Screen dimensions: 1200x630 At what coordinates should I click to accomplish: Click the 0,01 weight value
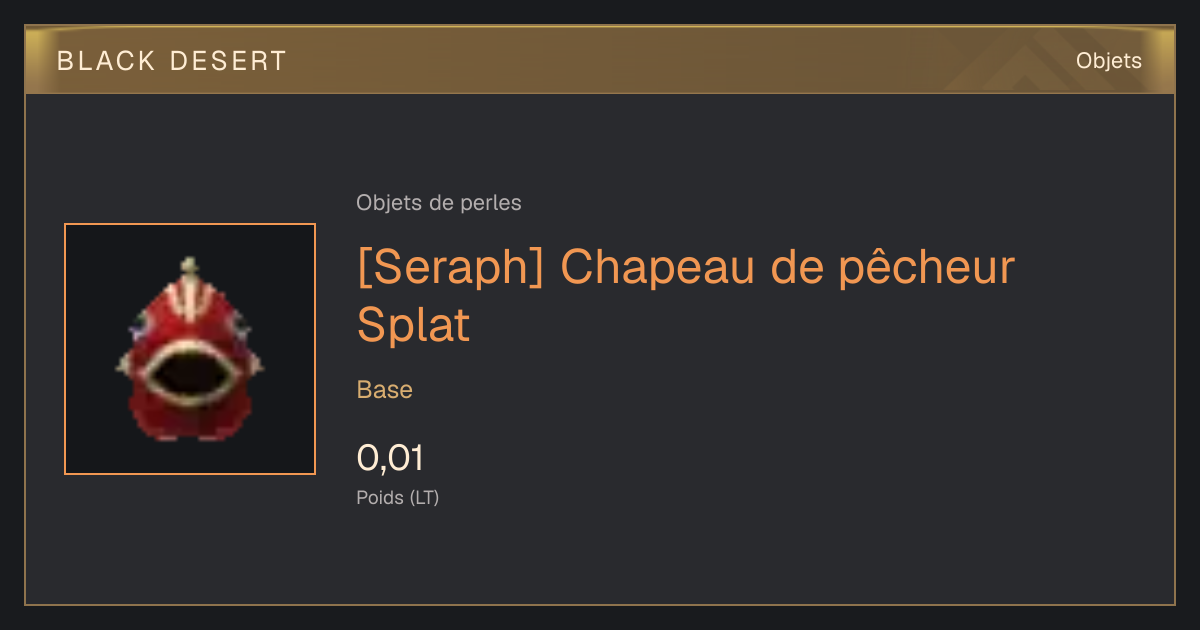[x=390, y=458]
